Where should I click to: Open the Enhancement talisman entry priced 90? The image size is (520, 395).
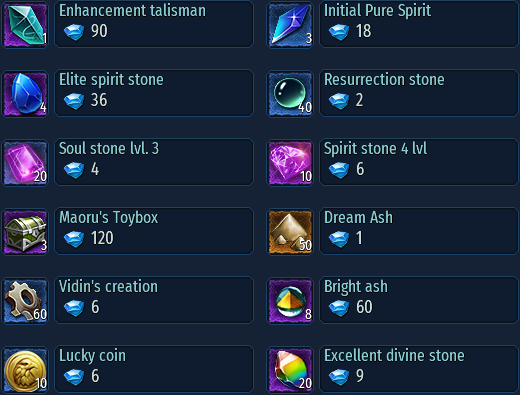coord(154,24)
